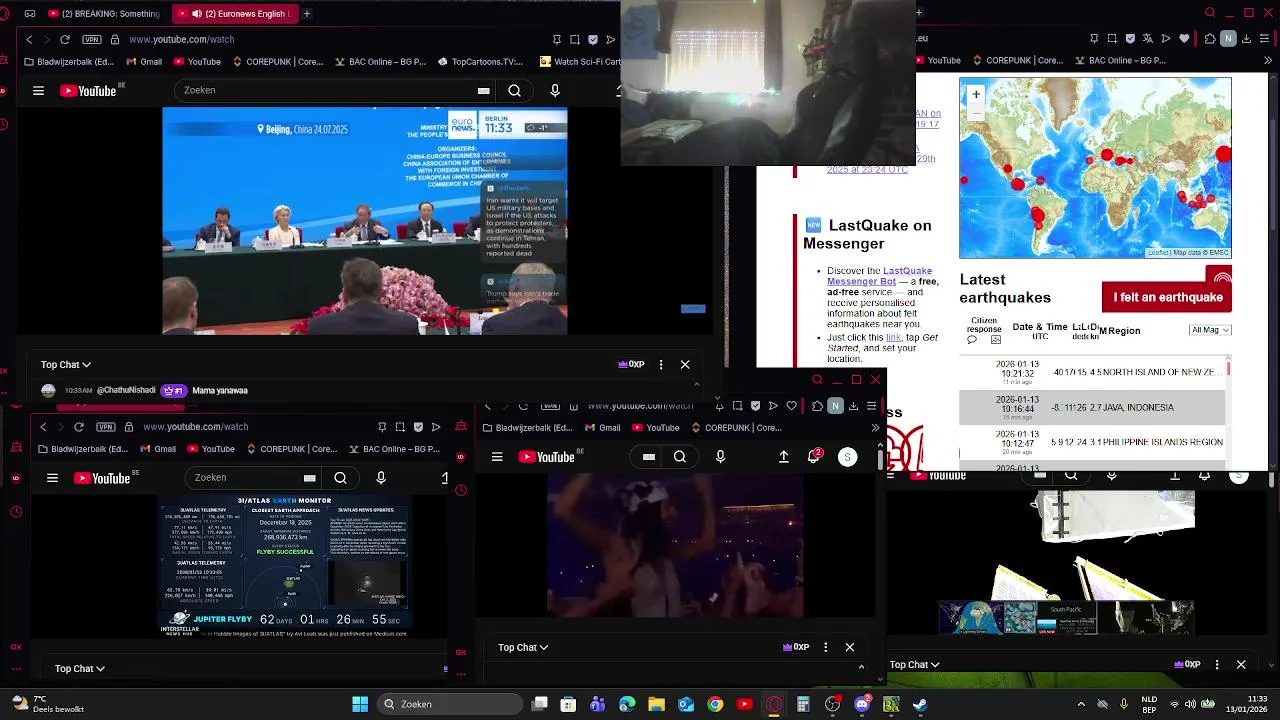Zoom in on the earthquake map

(x=976, y=94)
